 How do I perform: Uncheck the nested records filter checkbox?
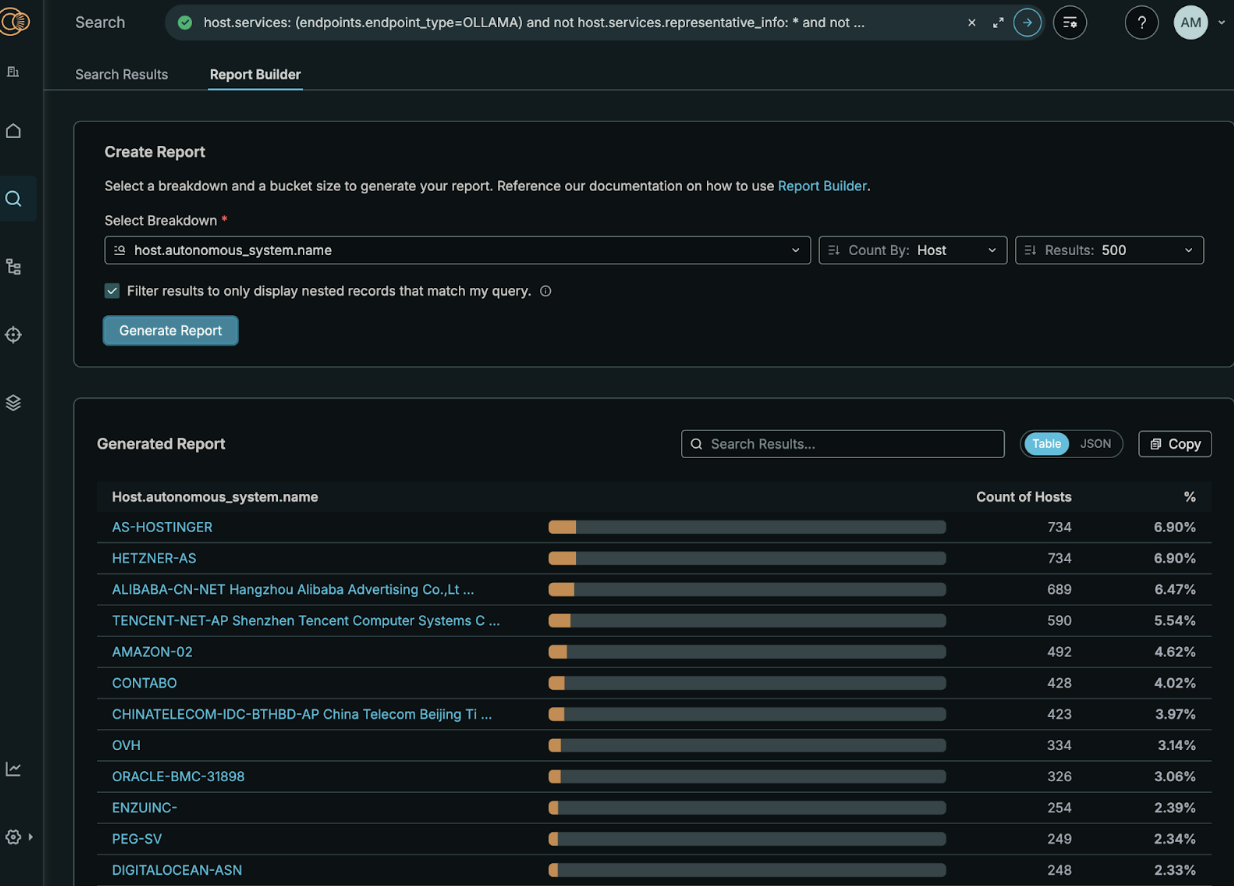[x=112, y=290]
